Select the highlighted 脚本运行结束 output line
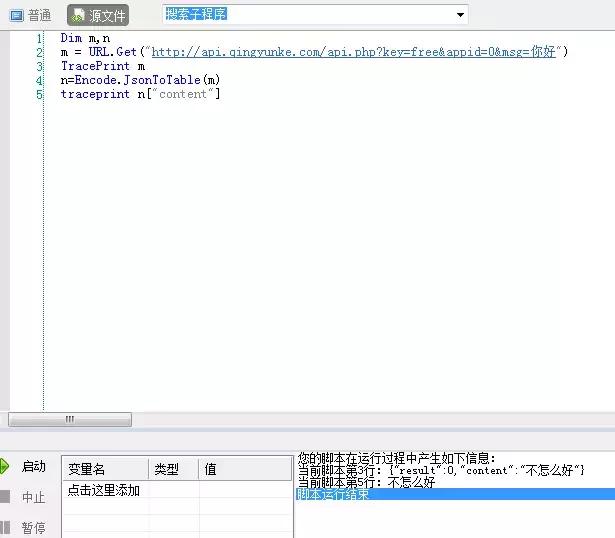Viewport: 615px width, 538px height. 455,494
